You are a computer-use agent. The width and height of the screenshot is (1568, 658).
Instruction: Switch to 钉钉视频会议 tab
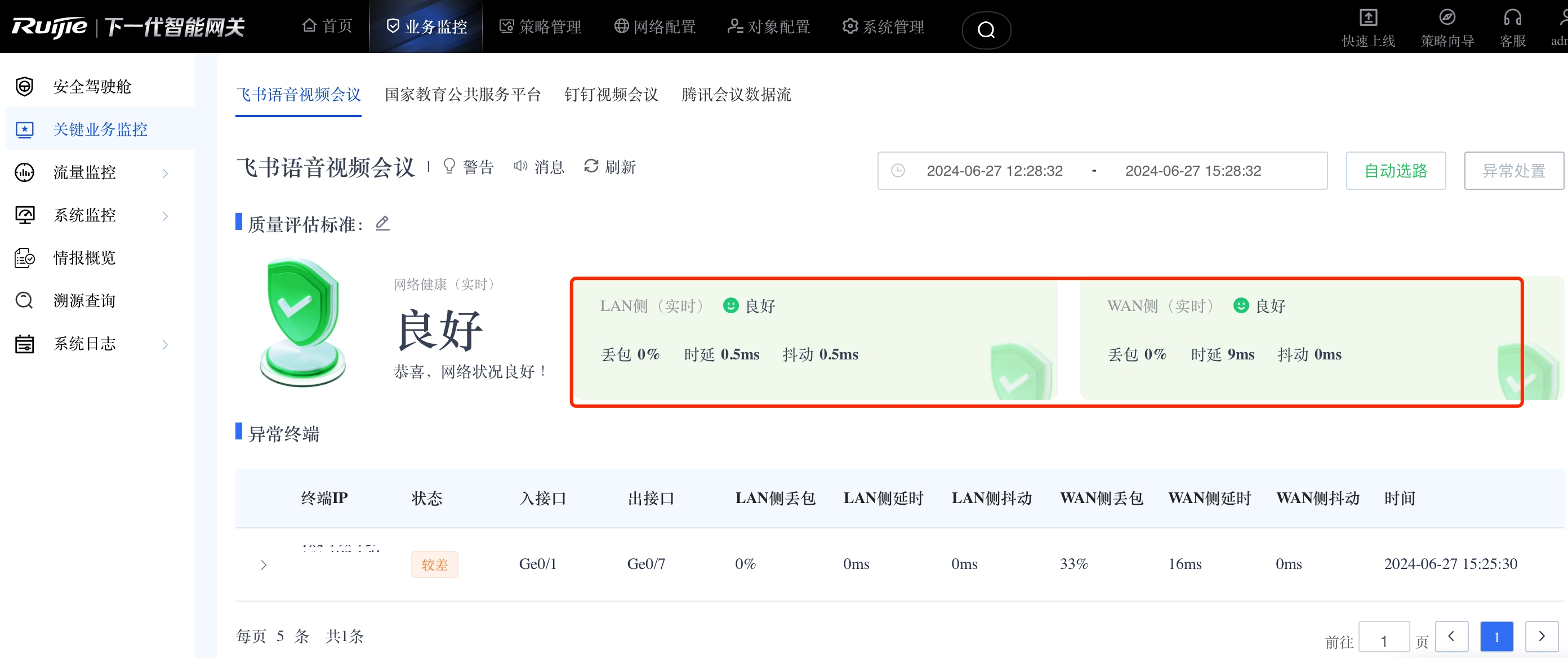[x=611, y=94]
